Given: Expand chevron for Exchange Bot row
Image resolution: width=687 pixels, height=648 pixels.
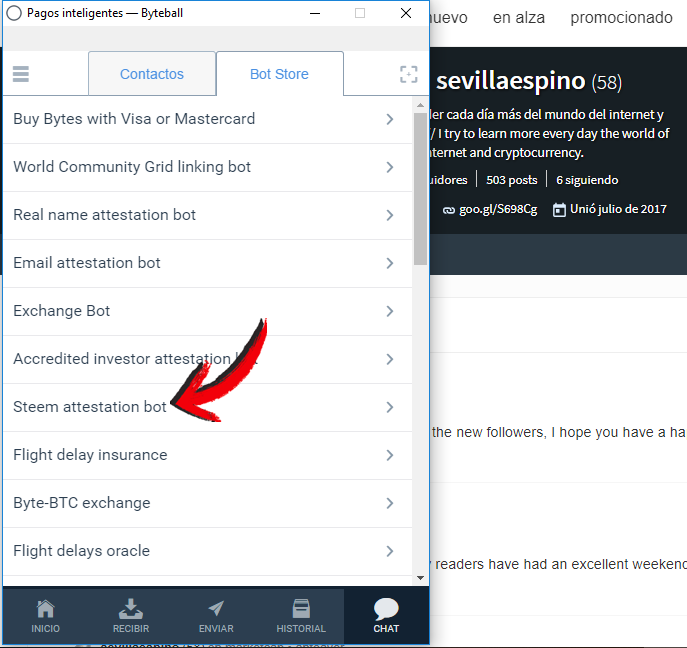Looking at the screenshot, I should pyautogui.click(x=390, y=311).
